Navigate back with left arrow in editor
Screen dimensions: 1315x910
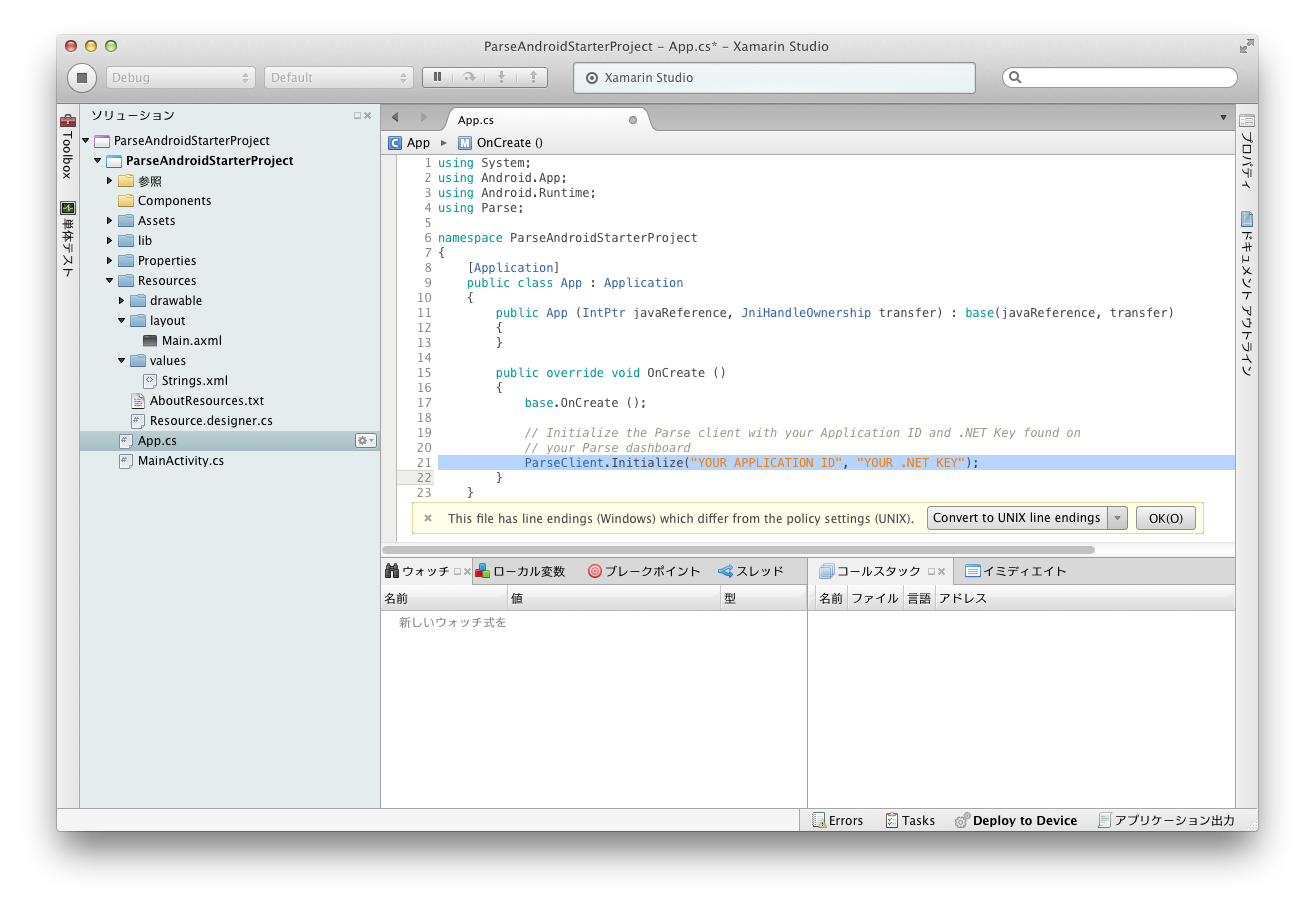coord(395,118)
